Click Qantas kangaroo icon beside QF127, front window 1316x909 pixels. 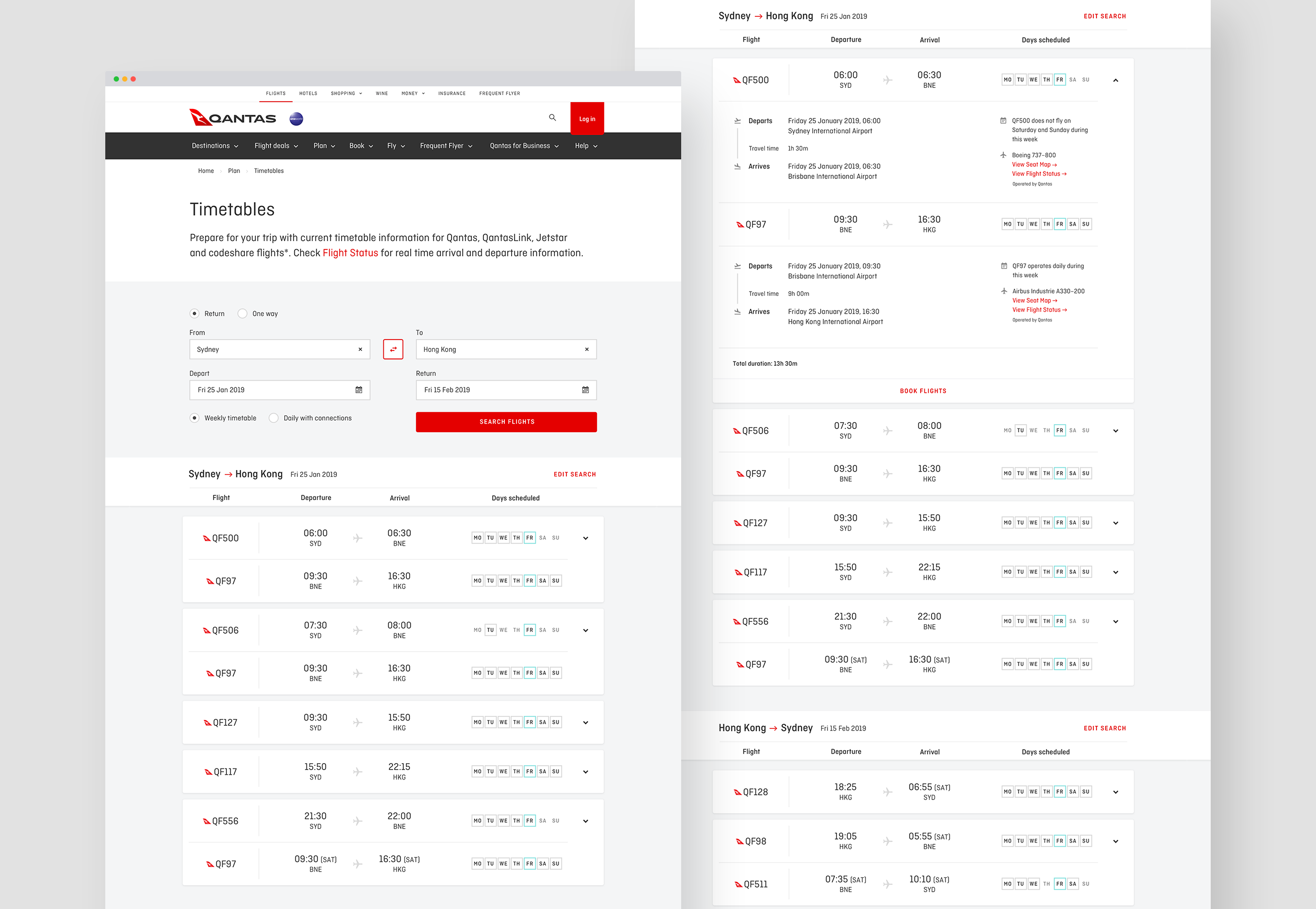click(207, 723)
